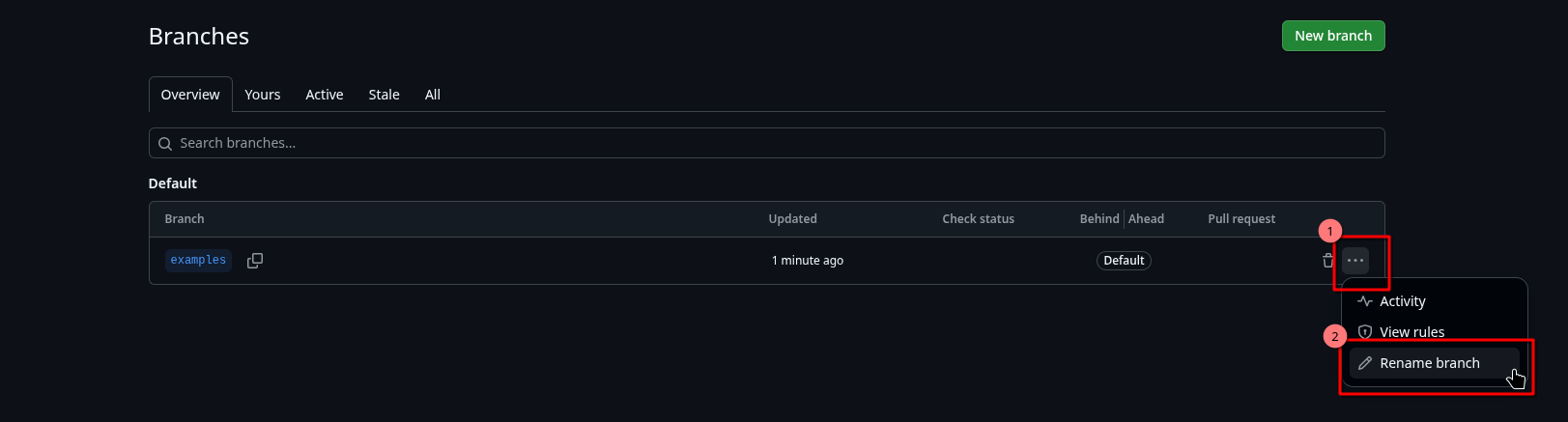This screenshot has height=422, width=1568.
Task: Click the Default badge label
Action: (1124, 261)
